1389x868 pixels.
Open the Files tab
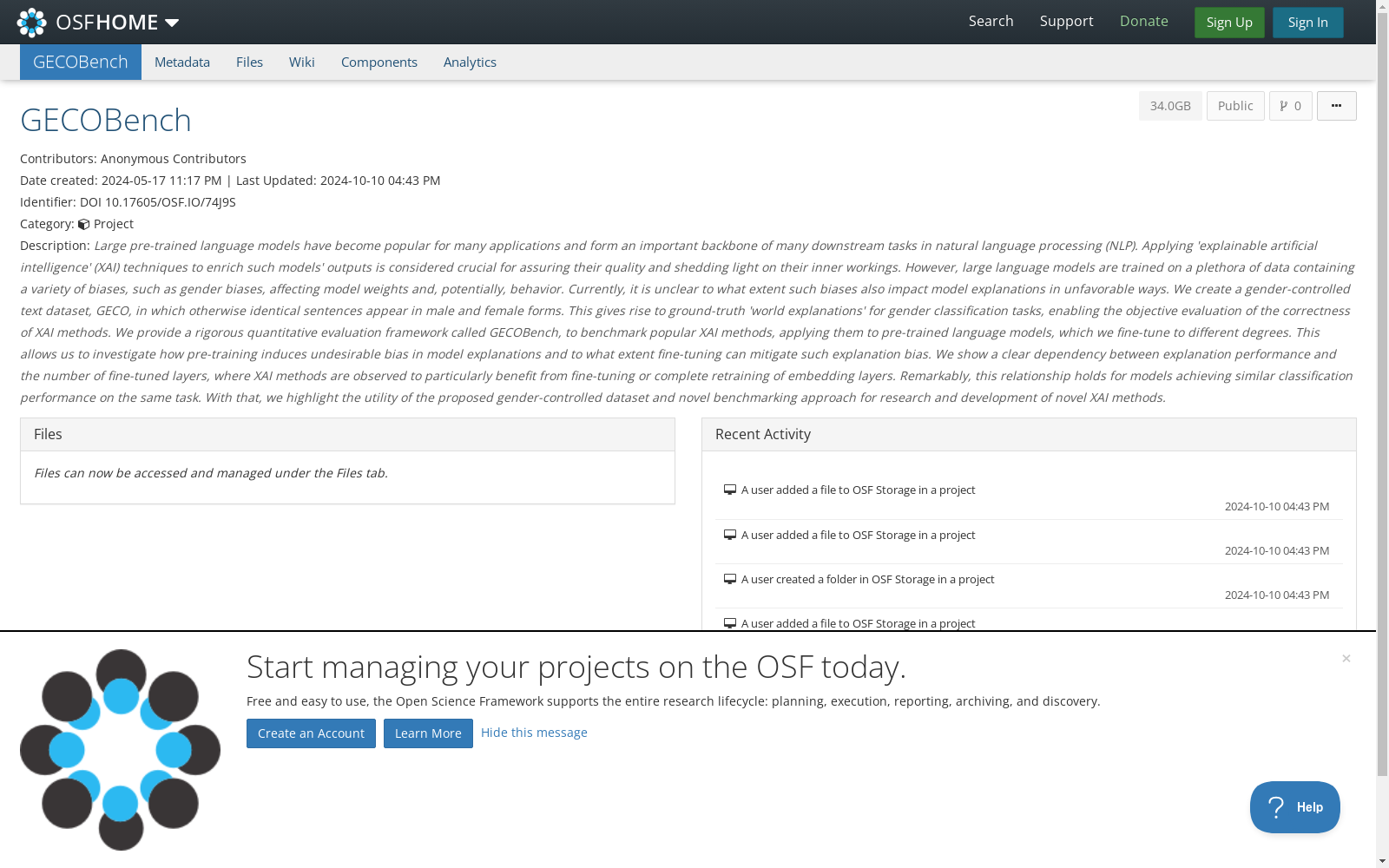[249, 62]
